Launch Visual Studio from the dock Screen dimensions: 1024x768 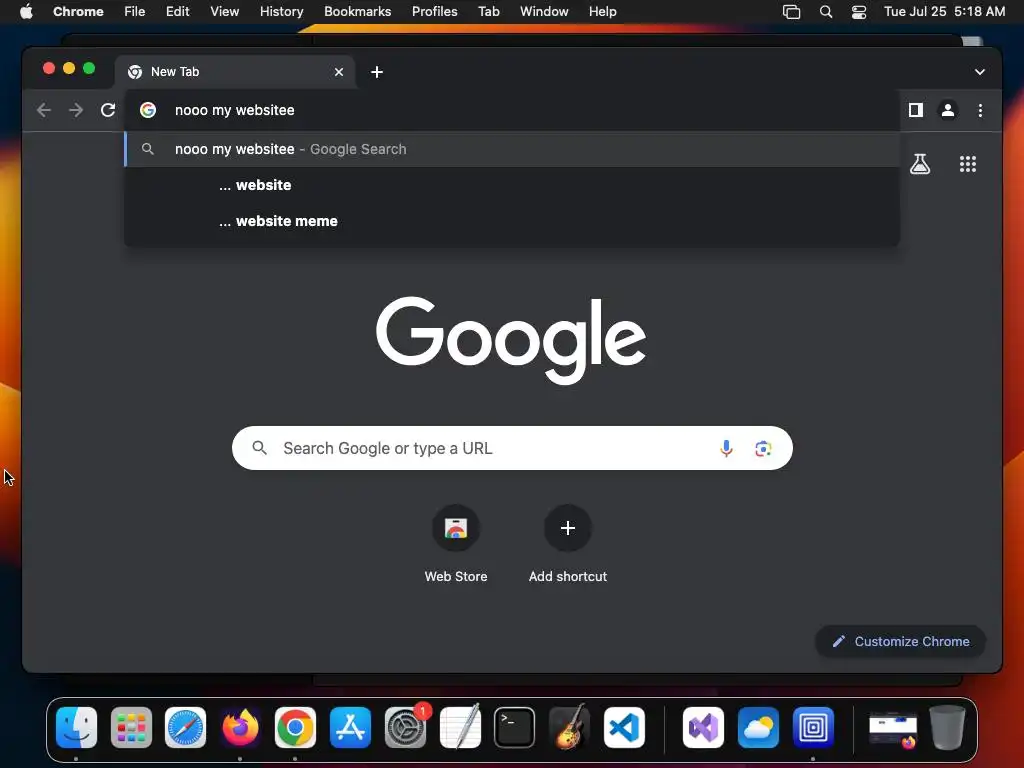(703, 728)
